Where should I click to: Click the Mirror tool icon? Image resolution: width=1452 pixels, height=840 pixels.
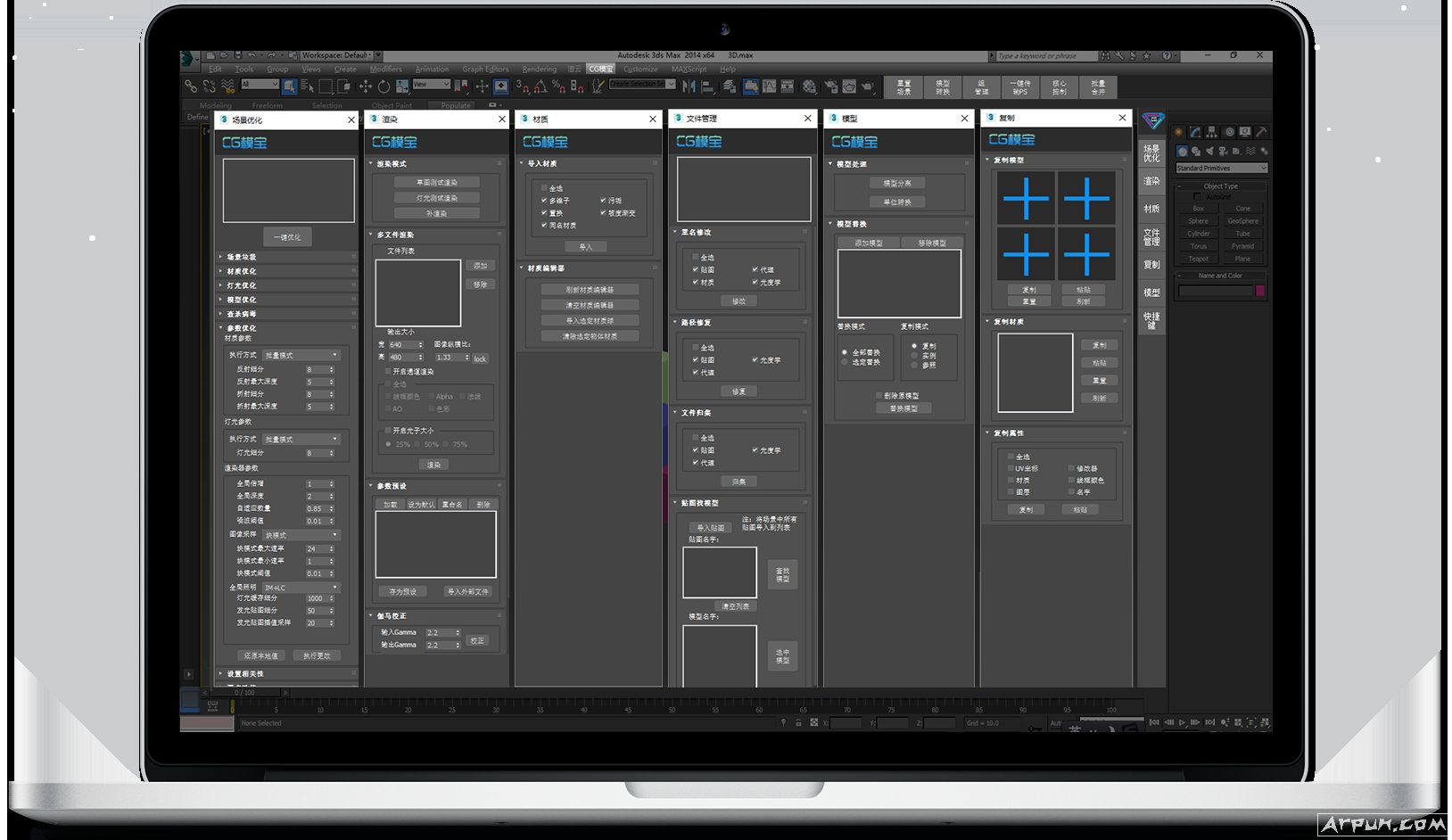coord(688,86)
